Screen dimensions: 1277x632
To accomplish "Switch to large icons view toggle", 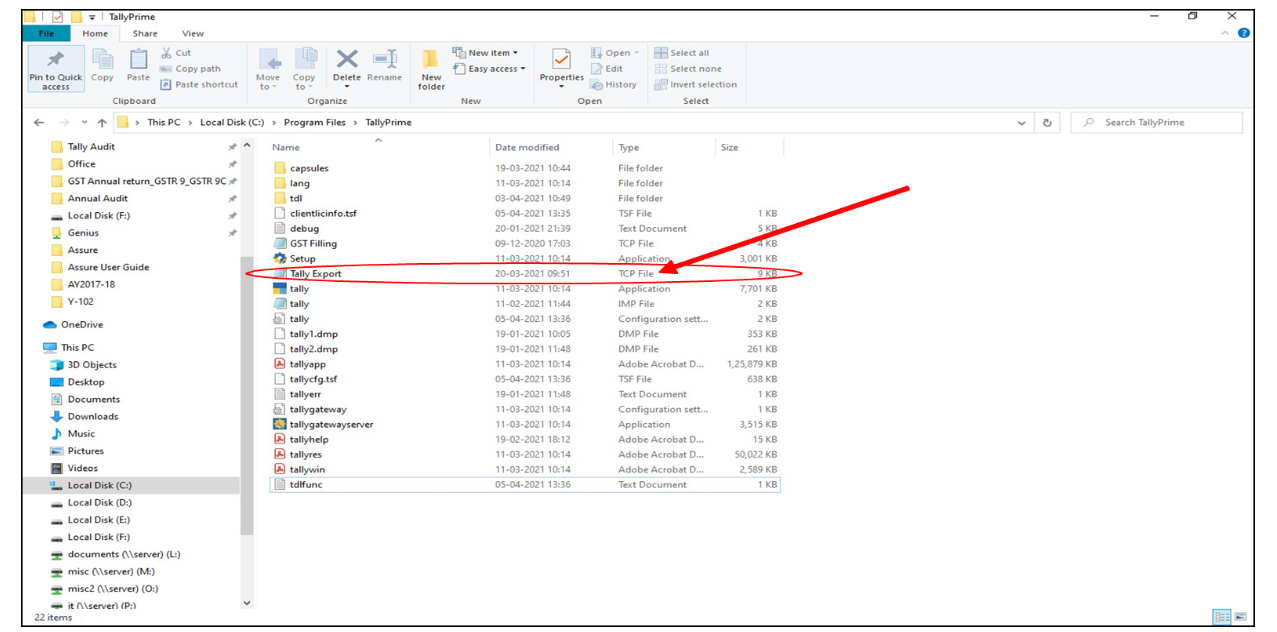I will [1240, 617].
